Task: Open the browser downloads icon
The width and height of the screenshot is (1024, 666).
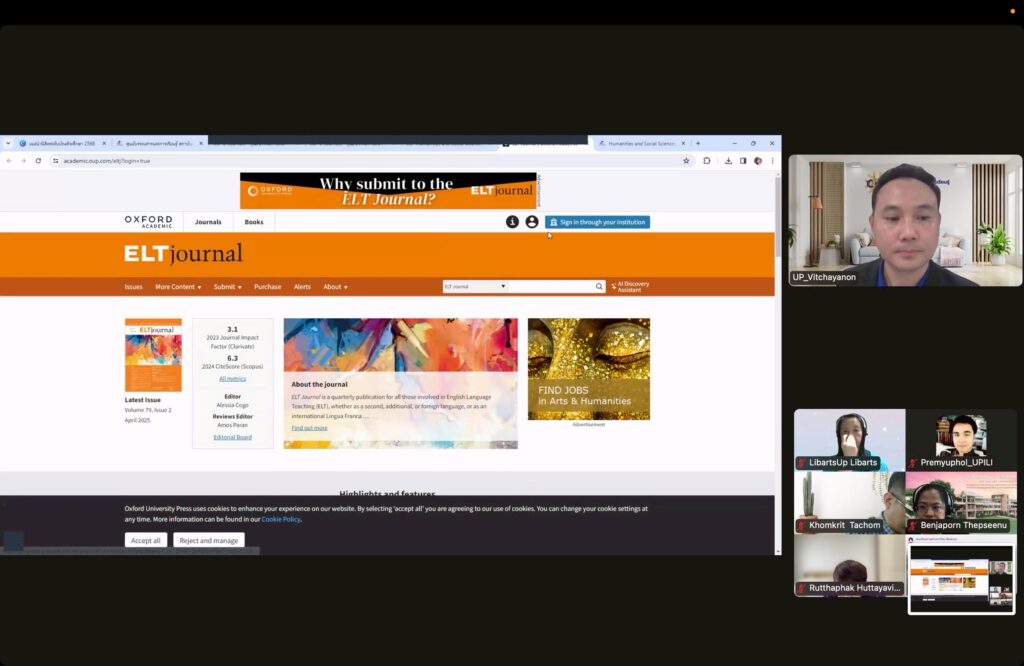Action: pyautogui.click(x=728, y=161)
